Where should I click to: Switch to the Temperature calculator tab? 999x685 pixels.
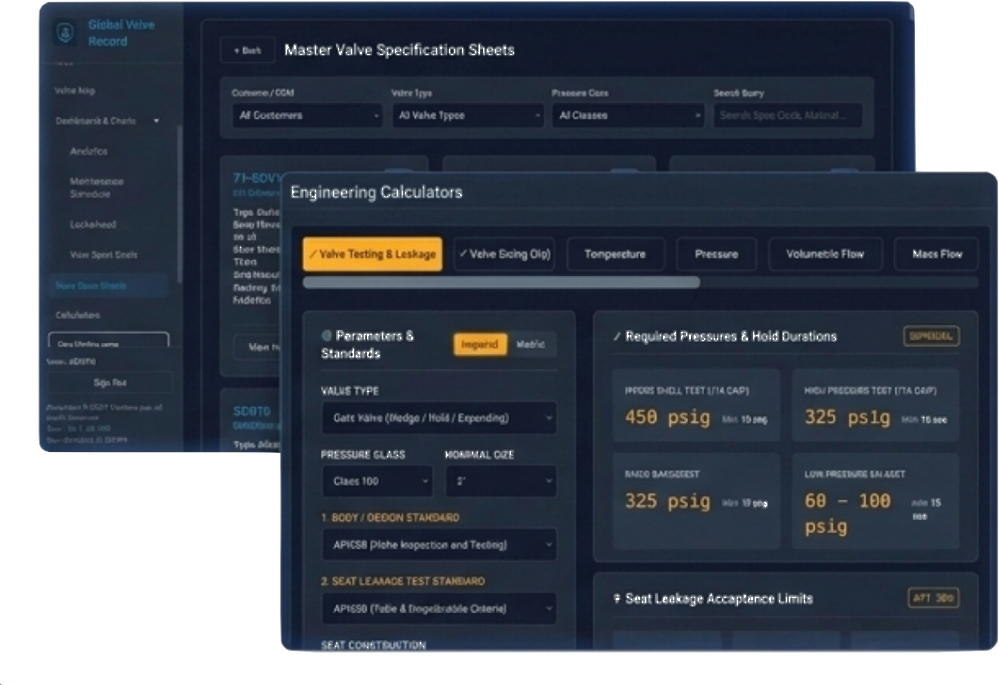click(615, 254)
